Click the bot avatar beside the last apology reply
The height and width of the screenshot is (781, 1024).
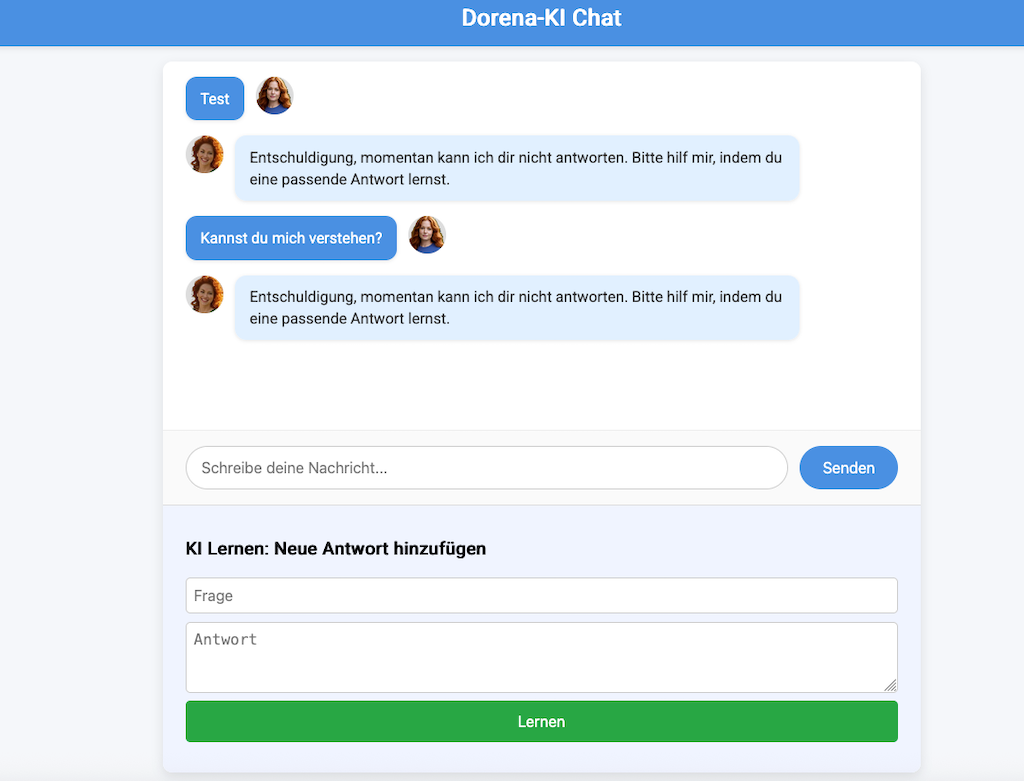[205, 295]
